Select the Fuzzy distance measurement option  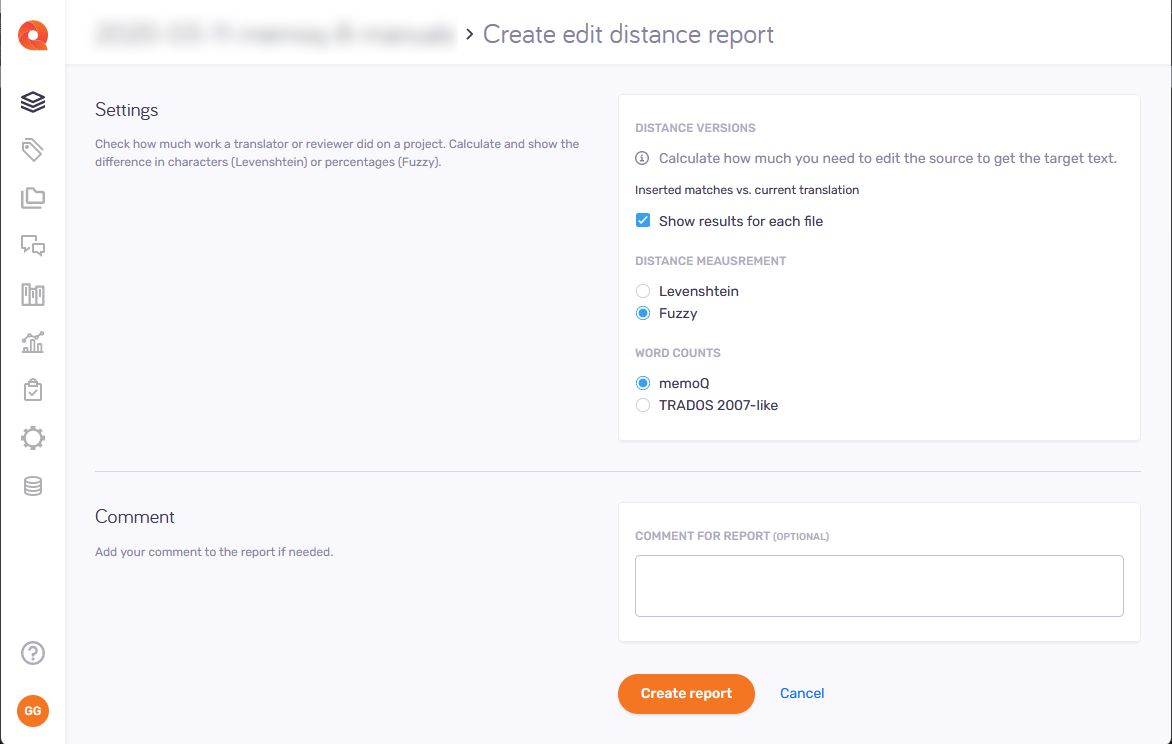[643, 313]
